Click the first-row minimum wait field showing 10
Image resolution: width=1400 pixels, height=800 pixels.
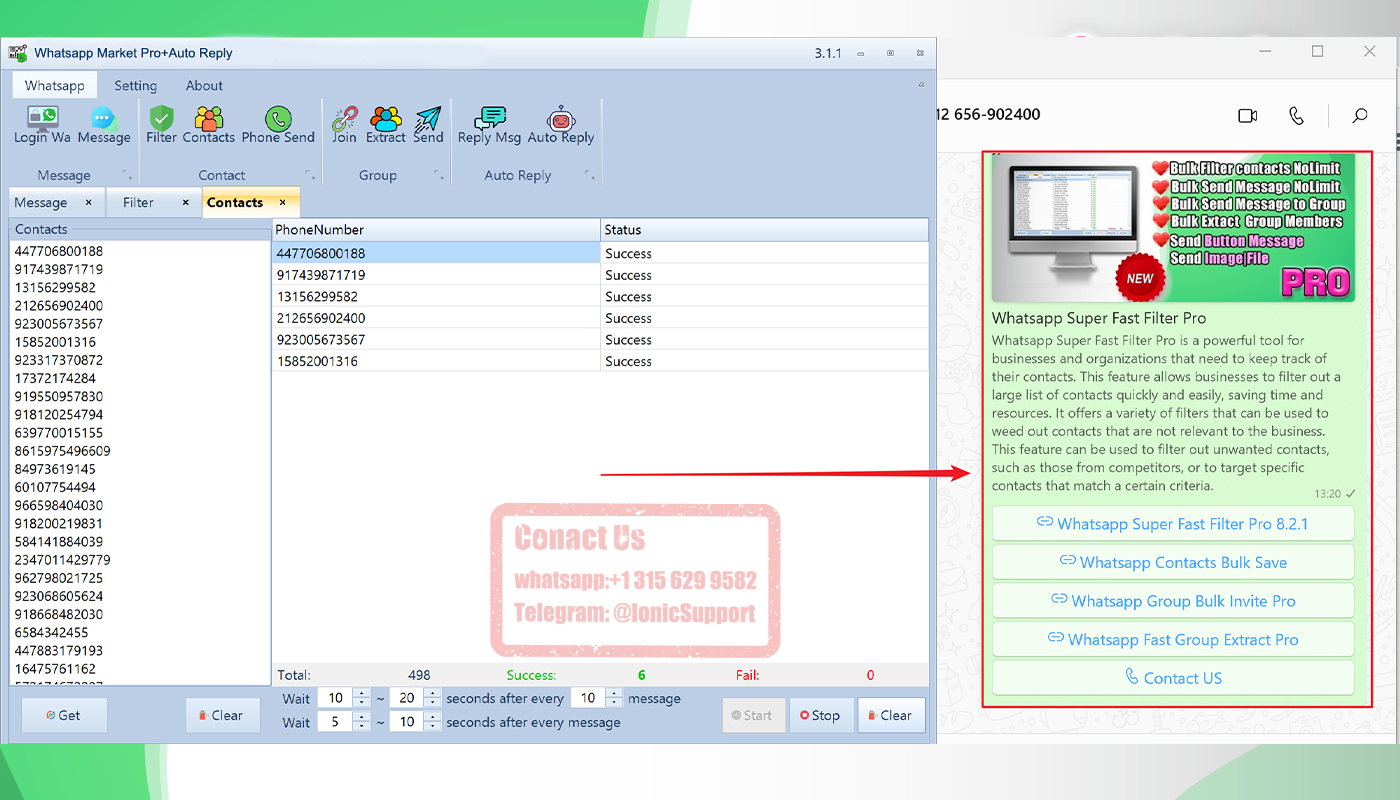coord(335,698)
